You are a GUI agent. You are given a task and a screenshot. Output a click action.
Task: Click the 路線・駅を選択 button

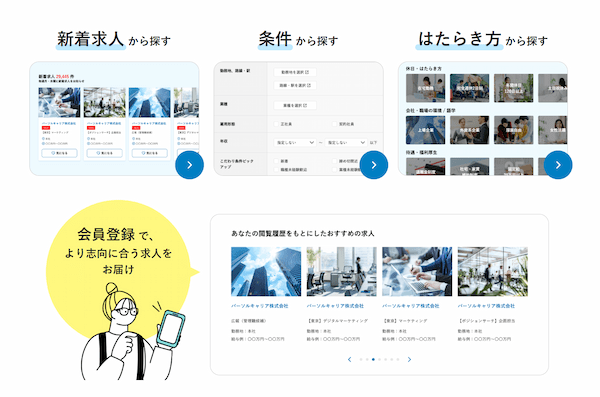(295, 85)
